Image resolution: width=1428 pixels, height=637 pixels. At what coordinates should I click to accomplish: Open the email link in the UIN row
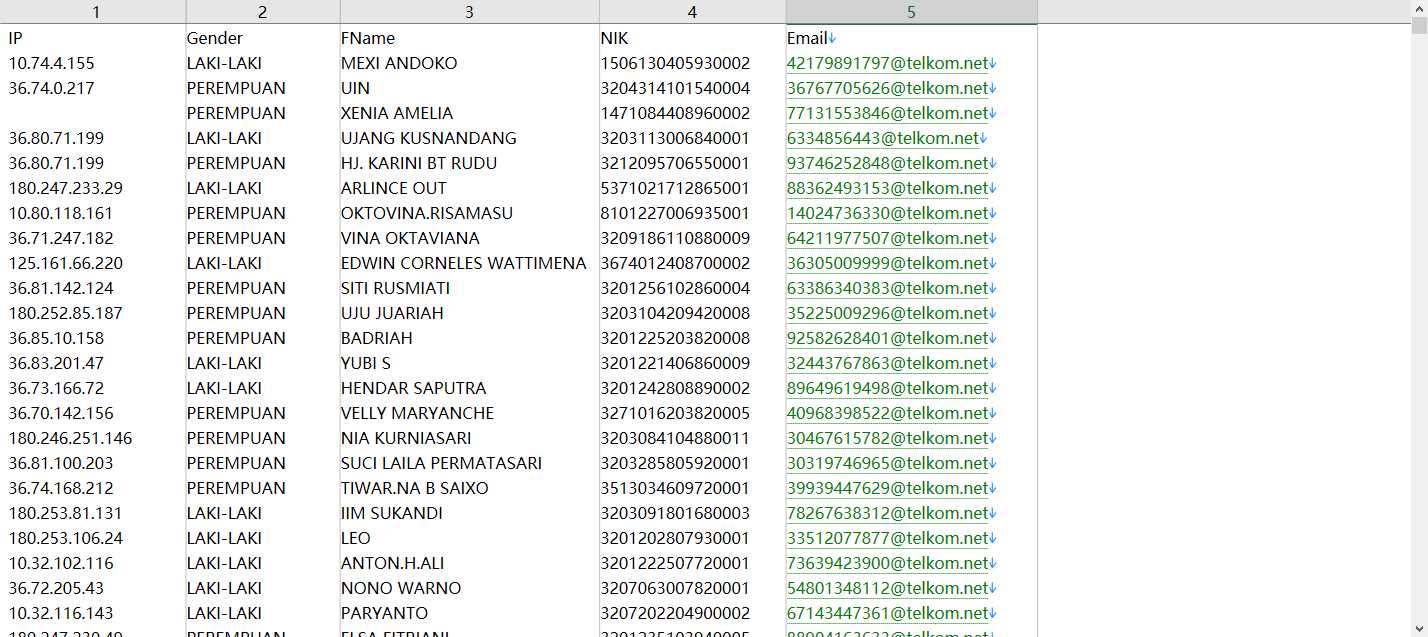click(x=887, y=88)
